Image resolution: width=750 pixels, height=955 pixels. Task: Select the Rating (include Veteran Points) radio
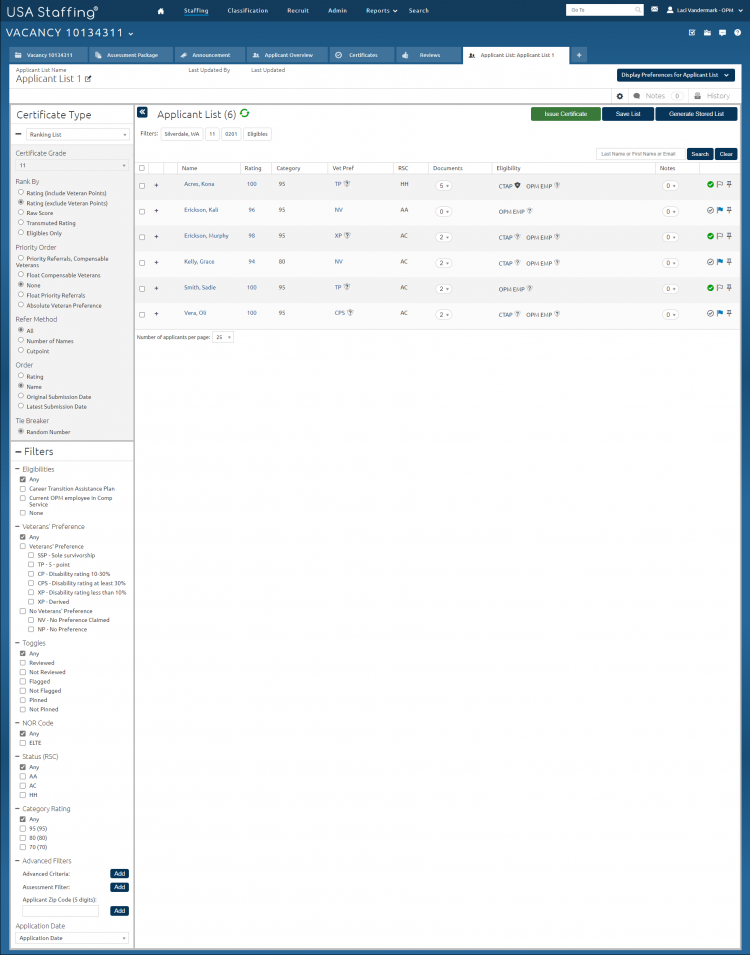tap(21, 192)
